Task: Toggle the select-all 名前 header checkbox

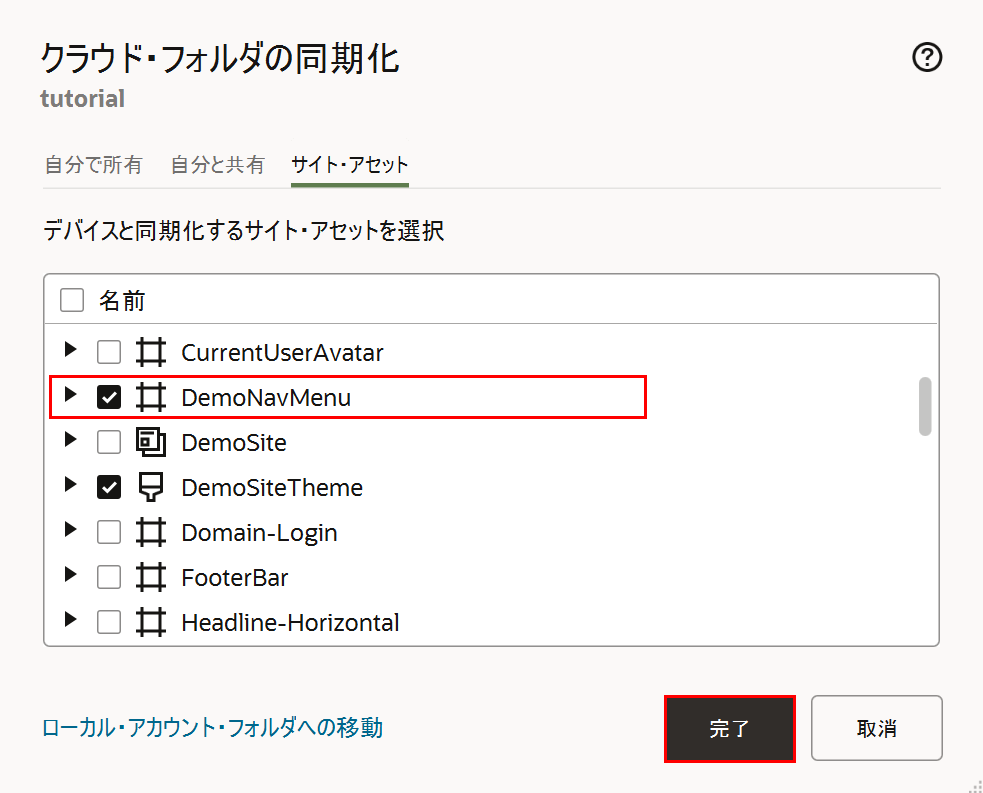Action: (x=72, y=300)
